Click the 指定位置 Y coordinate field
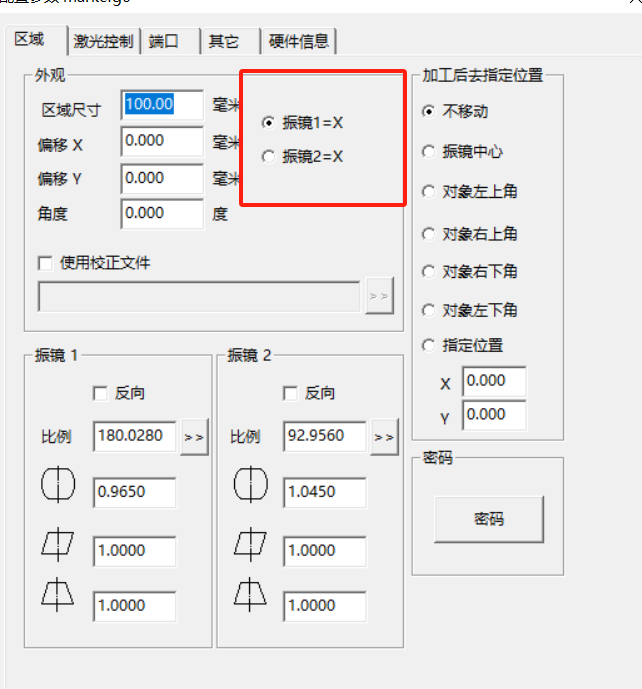This screenshot has height=689, width=642. pyautogui.click(x=494, y=415)
